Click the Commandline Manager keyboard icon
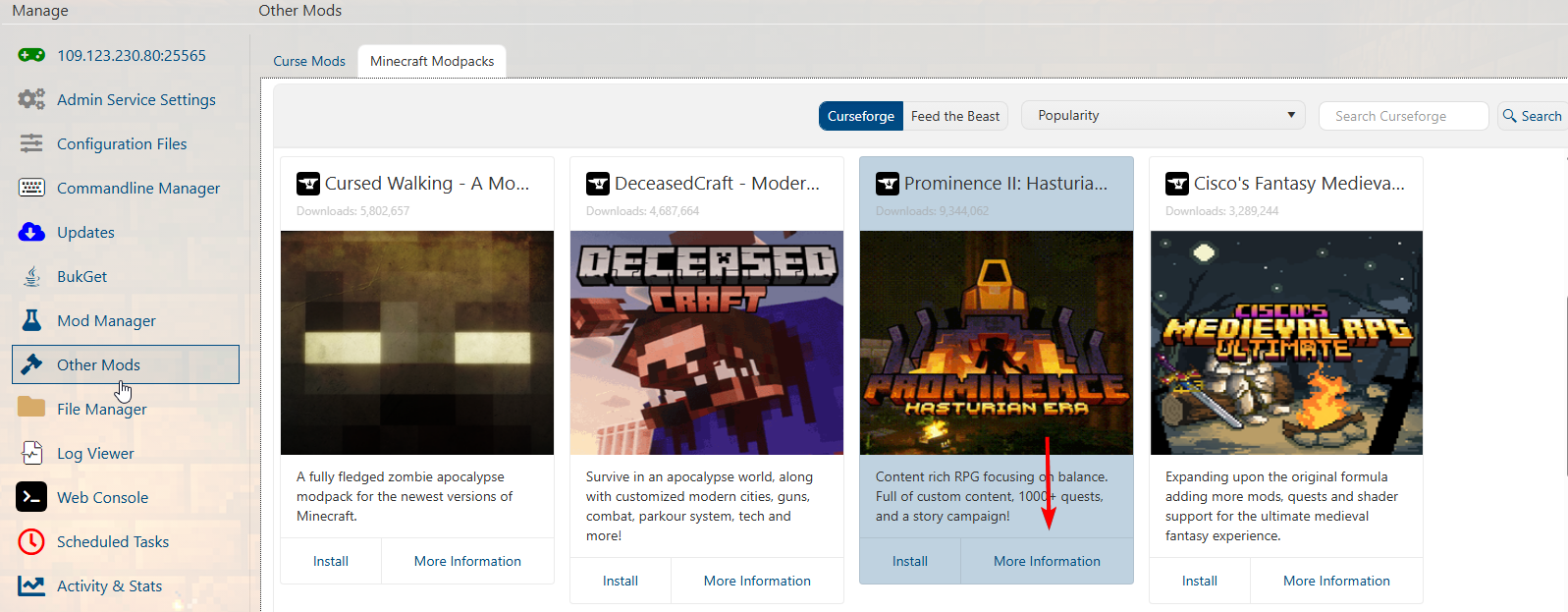1568x612 pixels. (31, 188)
